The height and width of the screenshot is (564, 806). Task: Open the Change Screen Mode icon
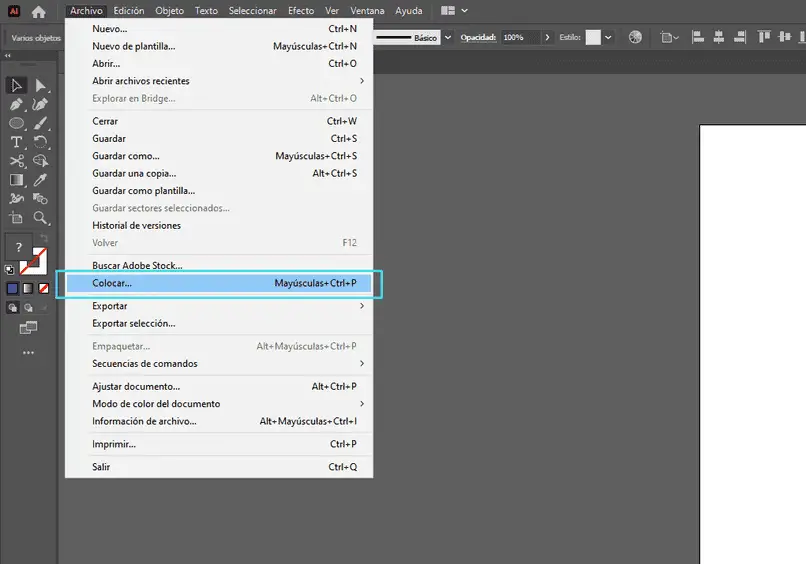(x=28, y=328)
